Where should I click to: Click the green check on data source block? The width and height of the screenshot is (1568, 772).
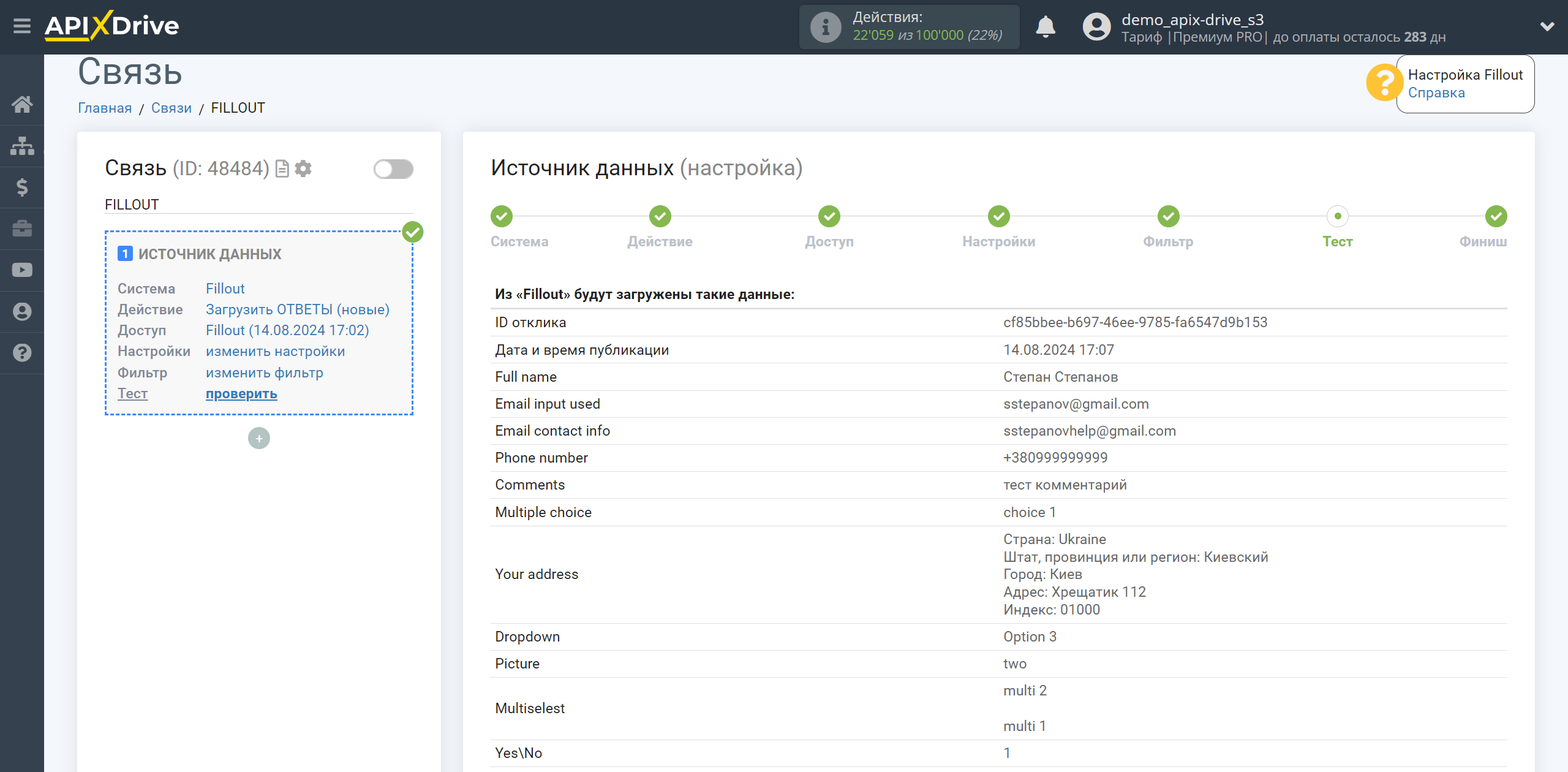coord(413,232)
